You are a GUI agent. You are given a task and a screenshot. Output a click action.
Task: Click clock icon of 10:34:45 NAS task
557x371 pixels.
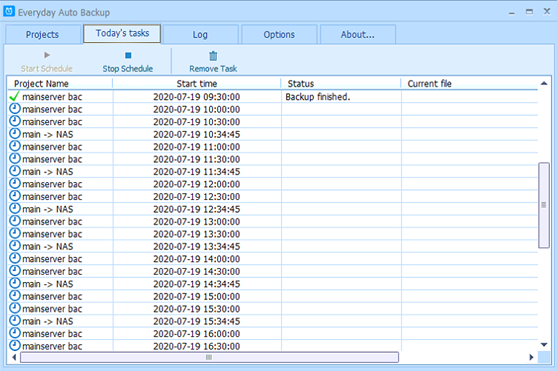[x=15, y=133]
